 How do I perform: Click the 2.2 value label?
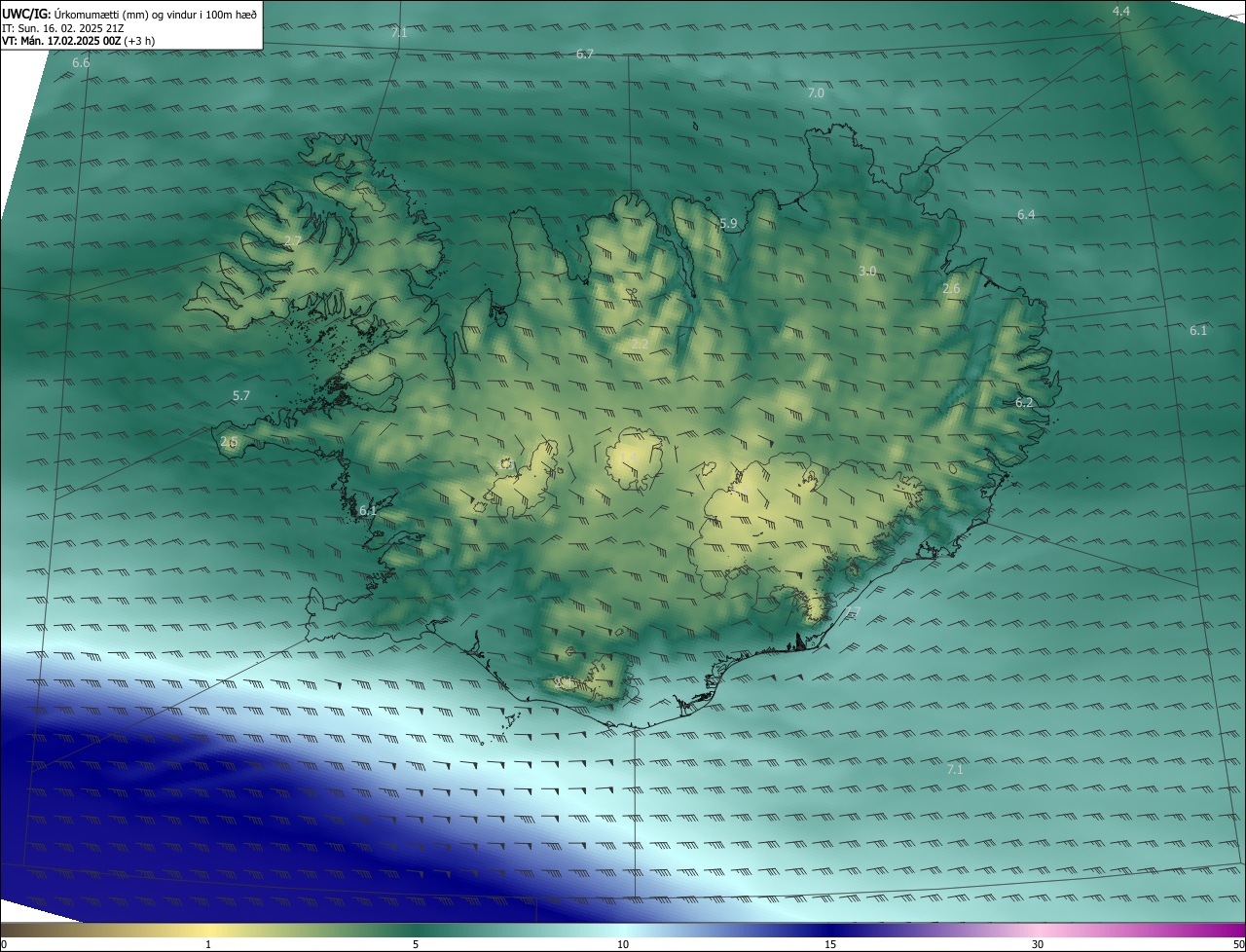pos(640,345)
